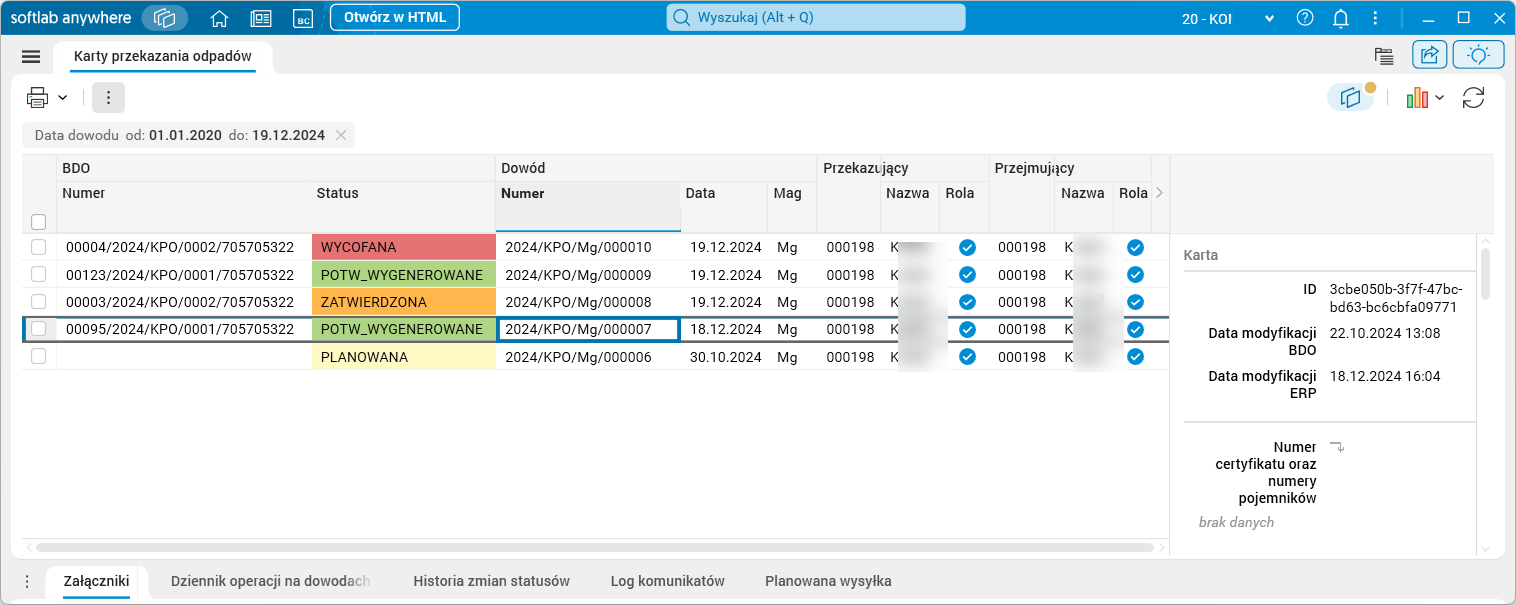1516x605 pixels.
Task: Select Karty przekazania odpadów tab
Action: pos(163,56)
